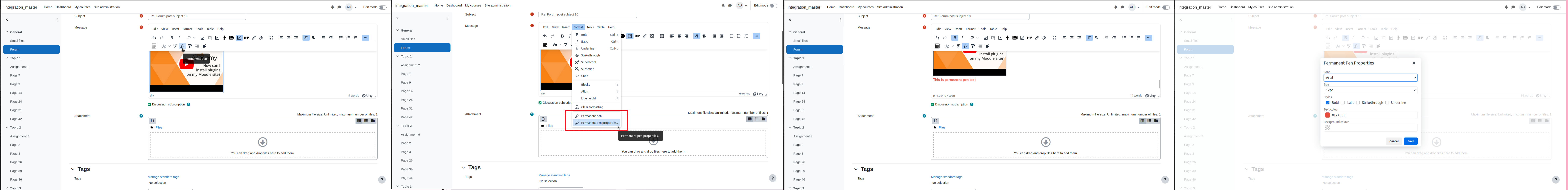
Task: Click Bullet list icon, Permanent pen tooltip panel
Action: click(x=341, y=38)
